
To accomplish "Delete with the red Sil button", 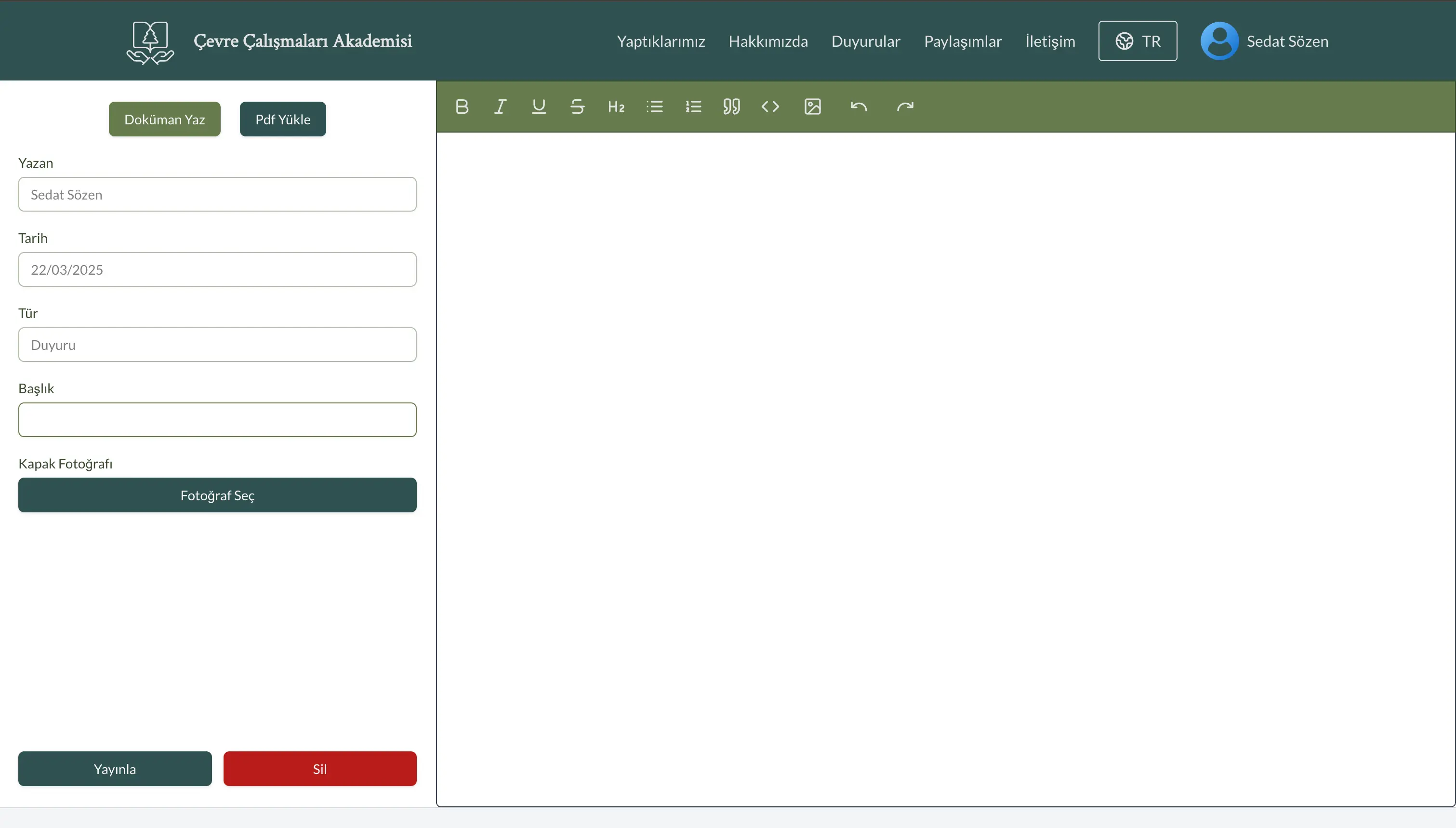I will (x=320, y=769).
